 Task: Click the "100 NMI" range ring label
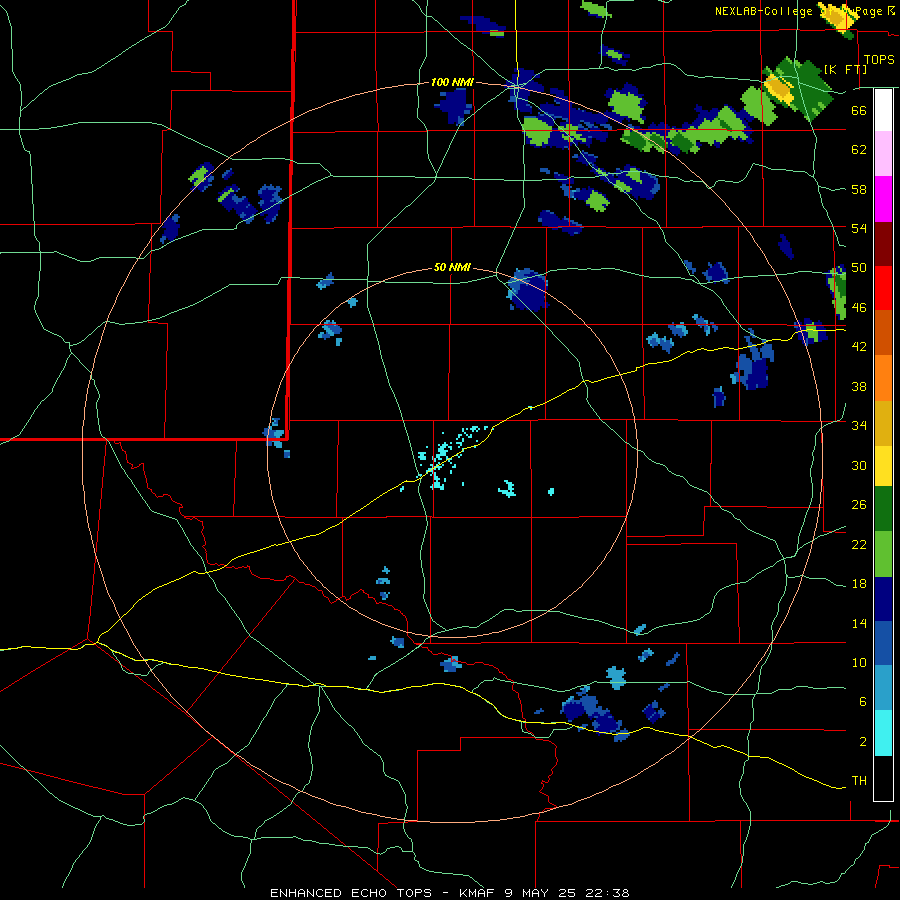pyautogui.click(x=452, y=83)
